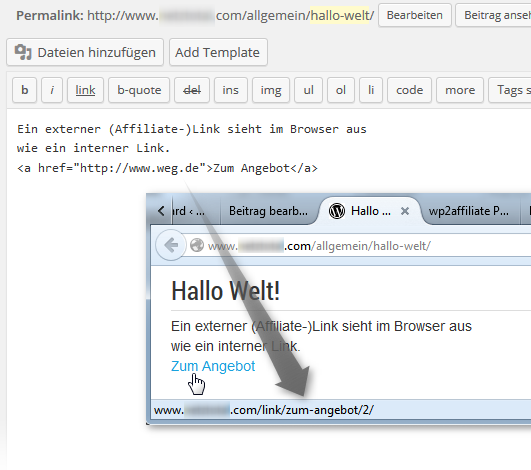Open the wp2affiliate P... tab
The image size is (531, 470).
[469, 211]
